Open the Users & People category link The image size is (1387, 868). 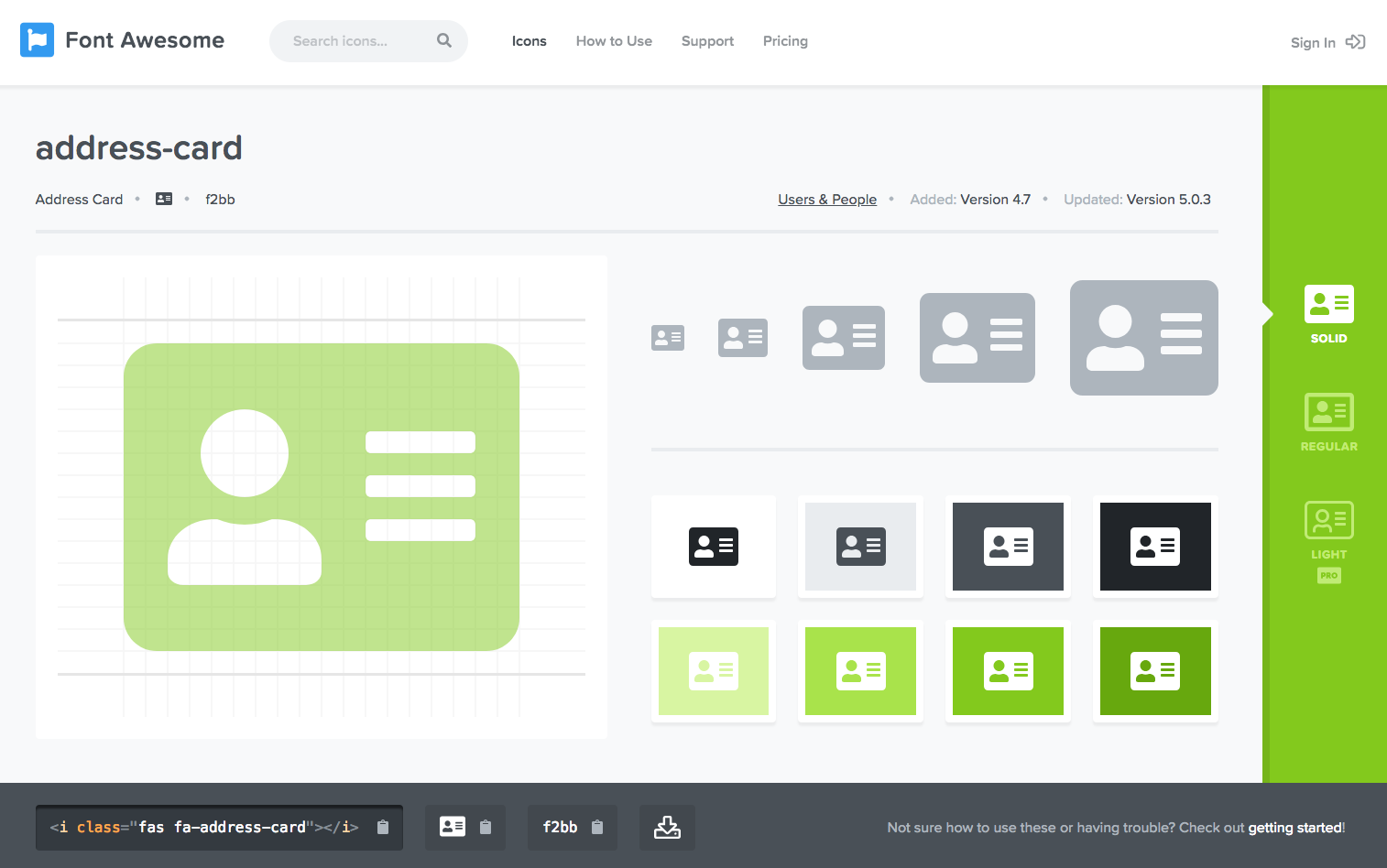827,200
